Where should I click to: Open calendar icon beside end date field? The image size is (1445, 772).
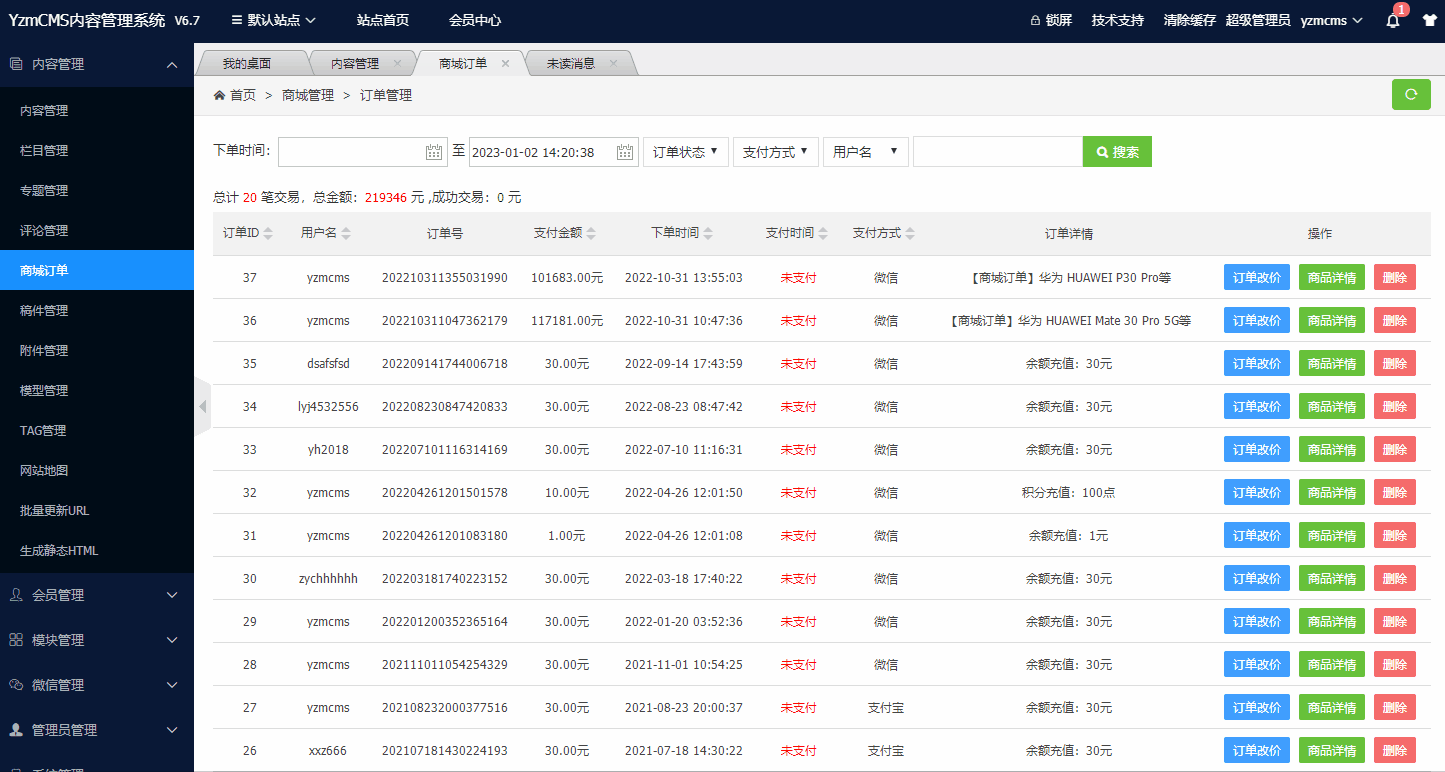pos(625,152)
